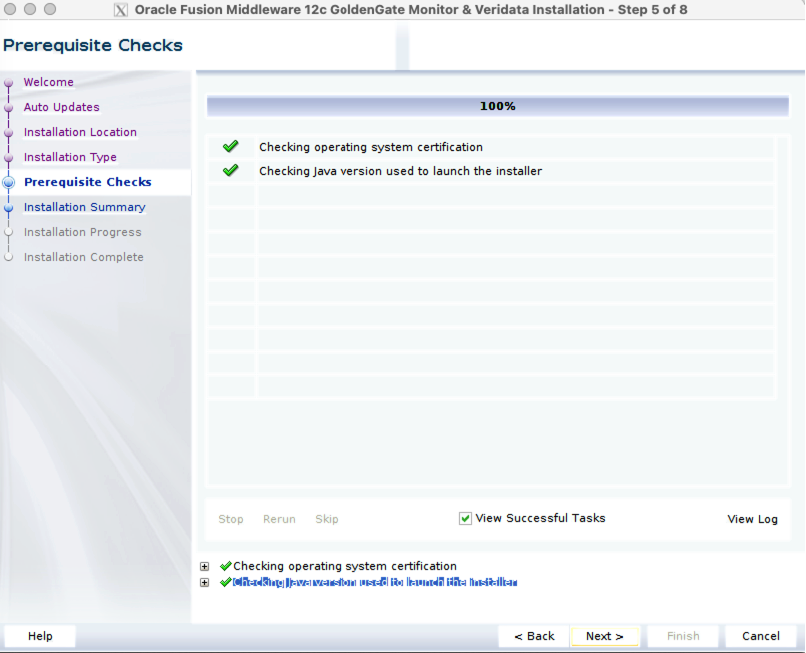Click the 100% progress bar
806x653 pixels.
click(x=498, y=106)
